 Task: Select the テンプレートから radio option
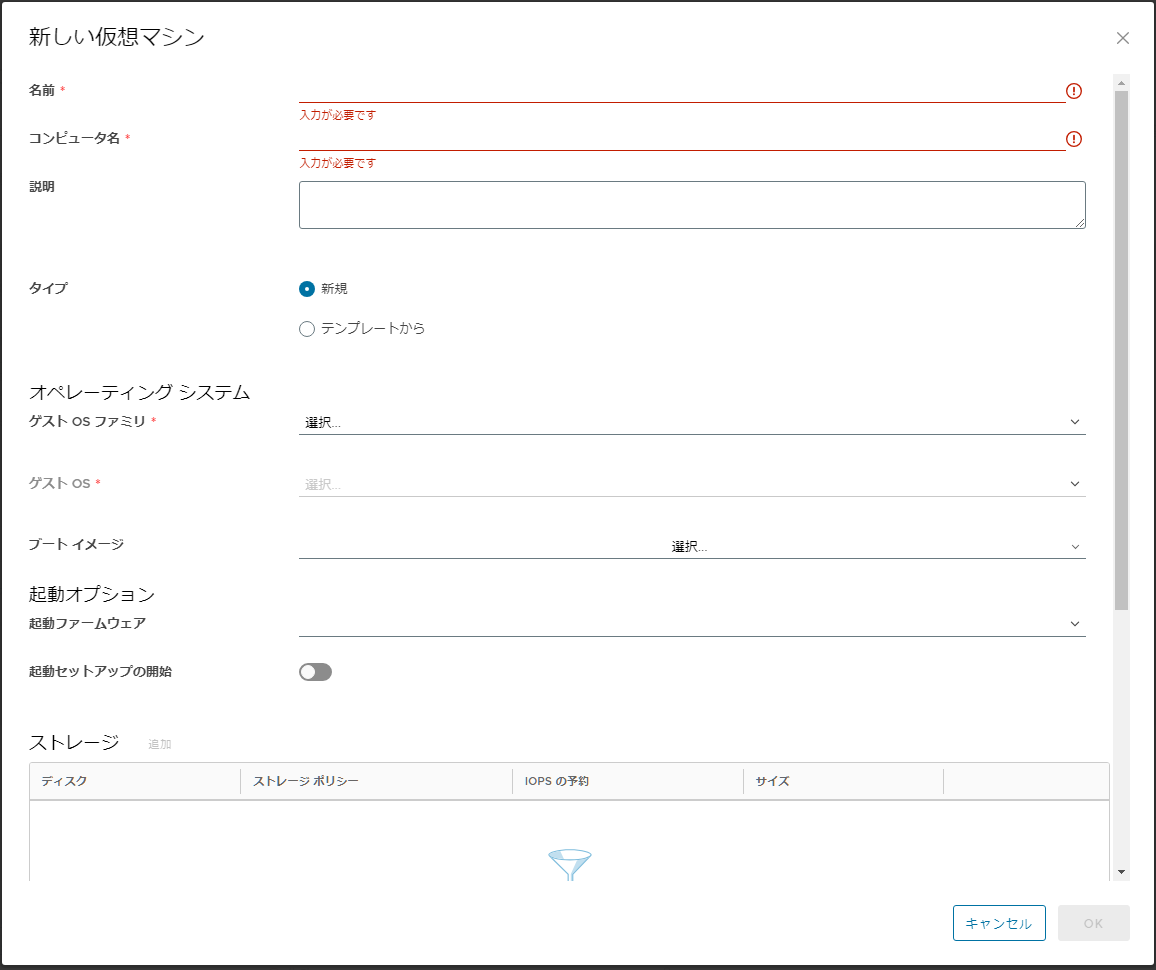[x=307, y=329]
